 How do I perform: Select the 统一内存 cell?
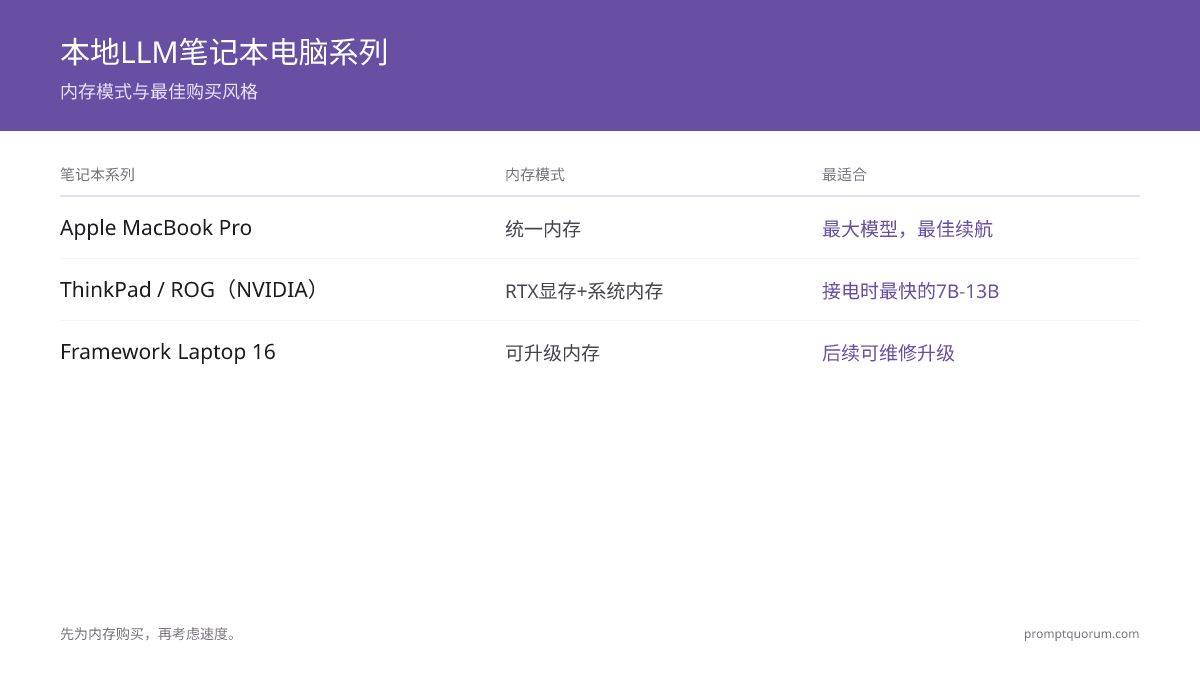(543, 229)
